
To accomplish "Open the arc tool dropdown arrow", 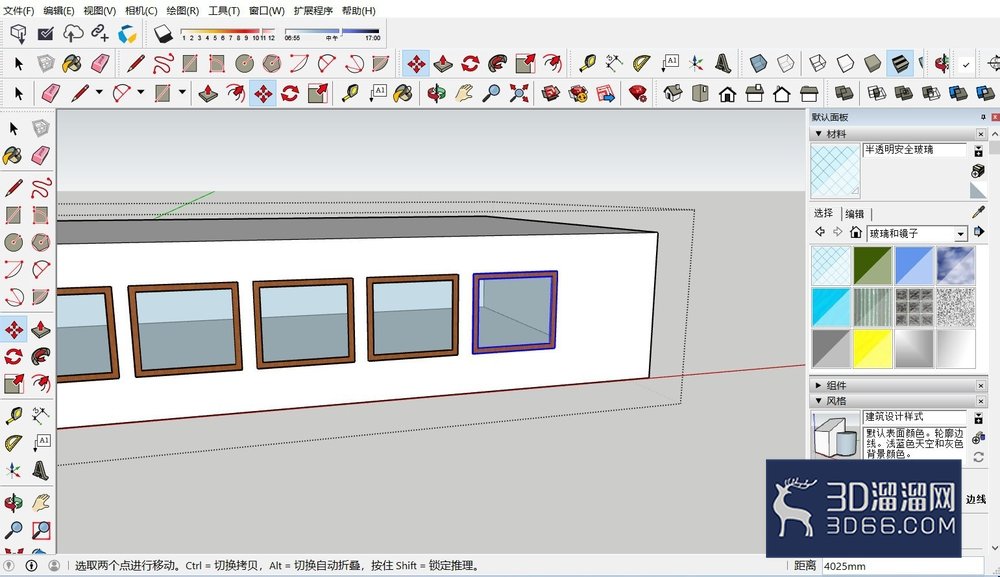I will point(140,92).
